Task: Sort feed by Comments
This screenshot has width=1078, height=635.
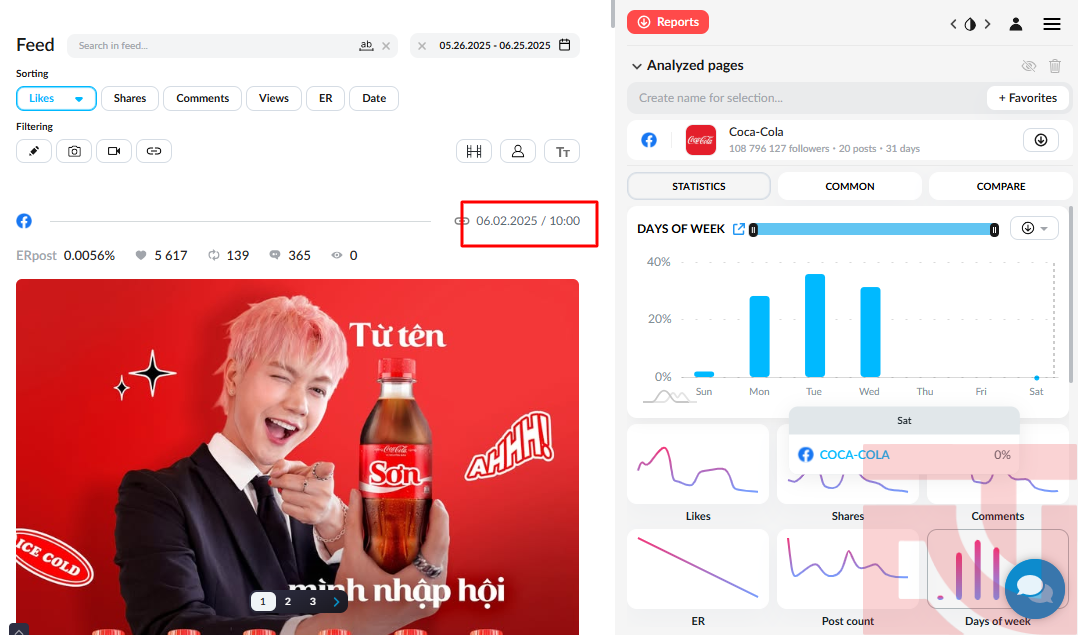Action: tap(202, 98)
